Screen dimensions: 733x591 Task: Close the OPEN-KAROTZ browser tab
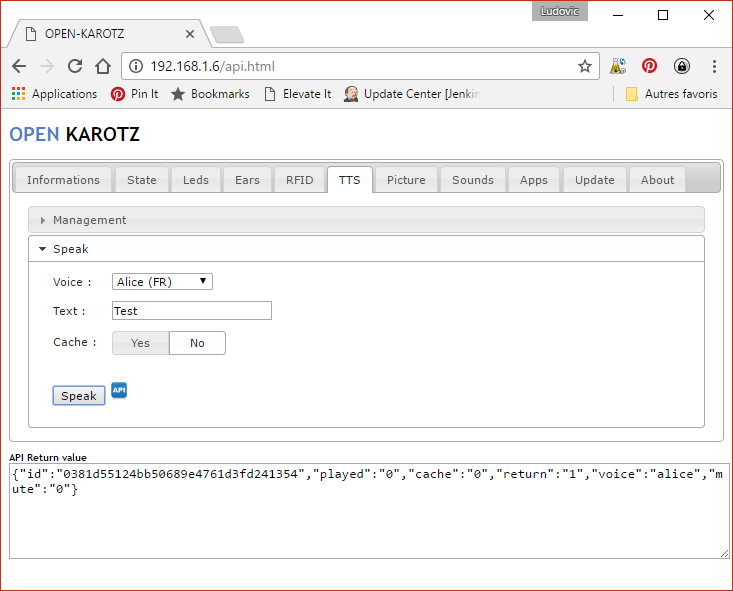[x=190, y=34]
